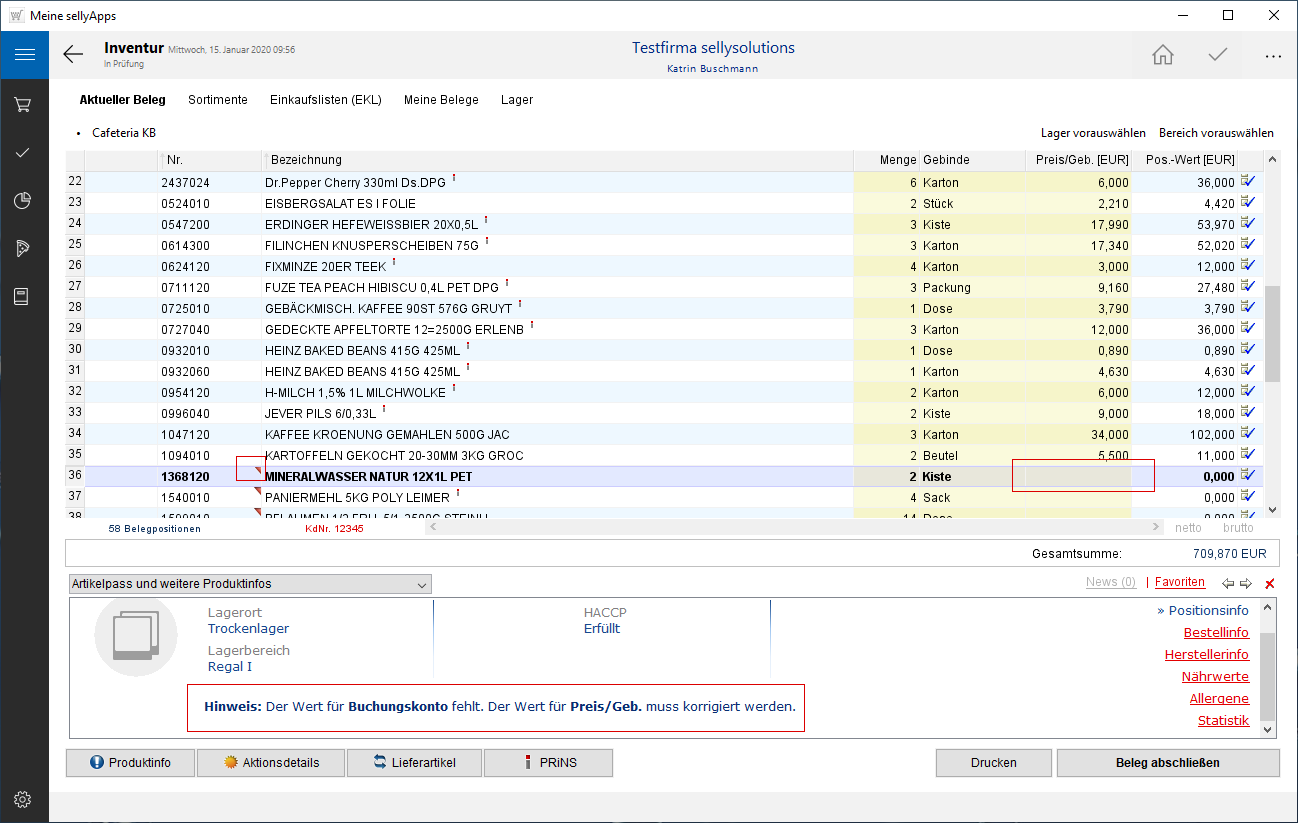Open the Nährwerte link
This screenshot has width=1298, height=823.
coord(1215,677)
